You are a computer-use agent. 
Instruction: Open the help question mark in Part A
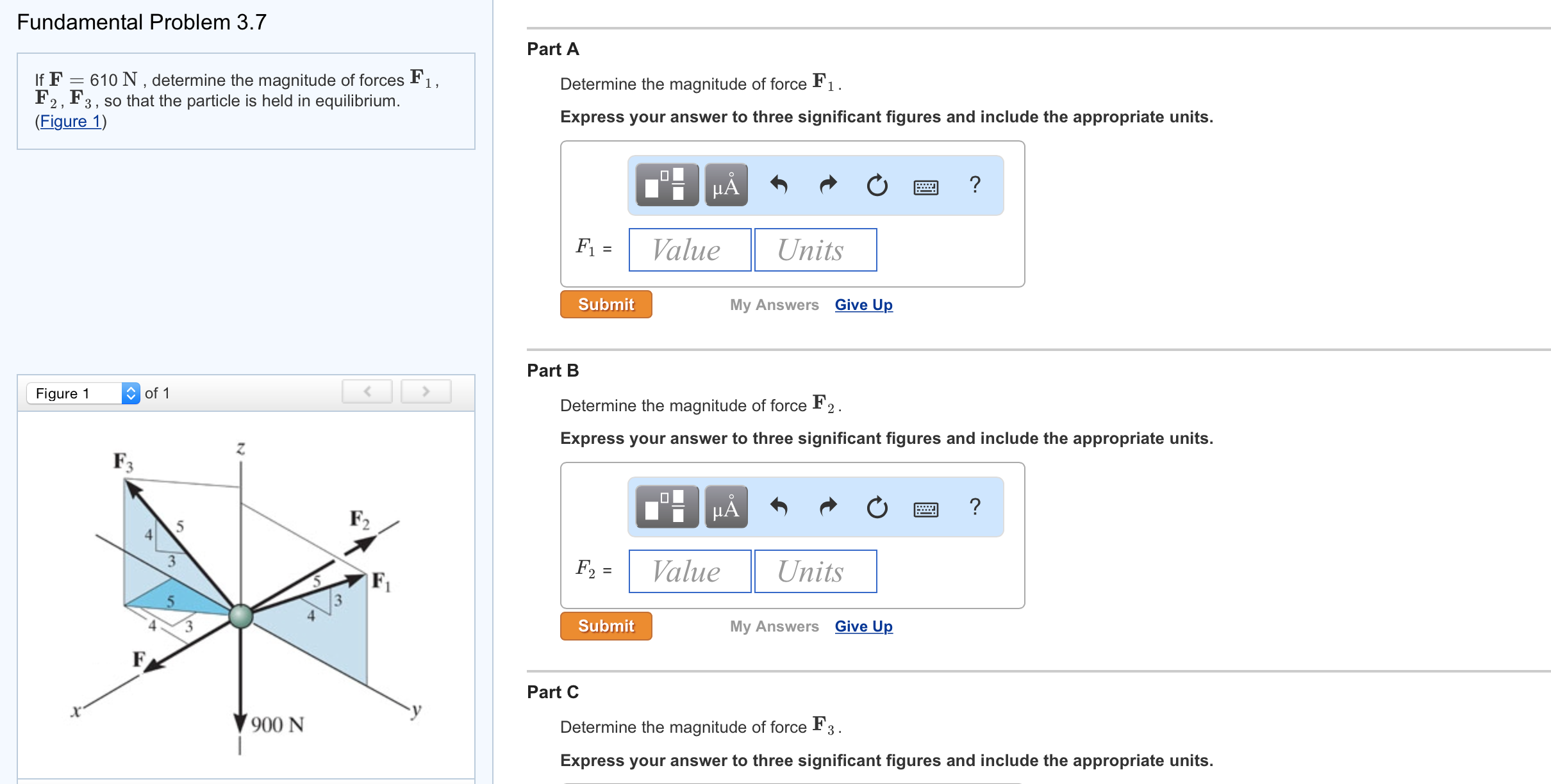pyautogui.click(x=975, y=184)
